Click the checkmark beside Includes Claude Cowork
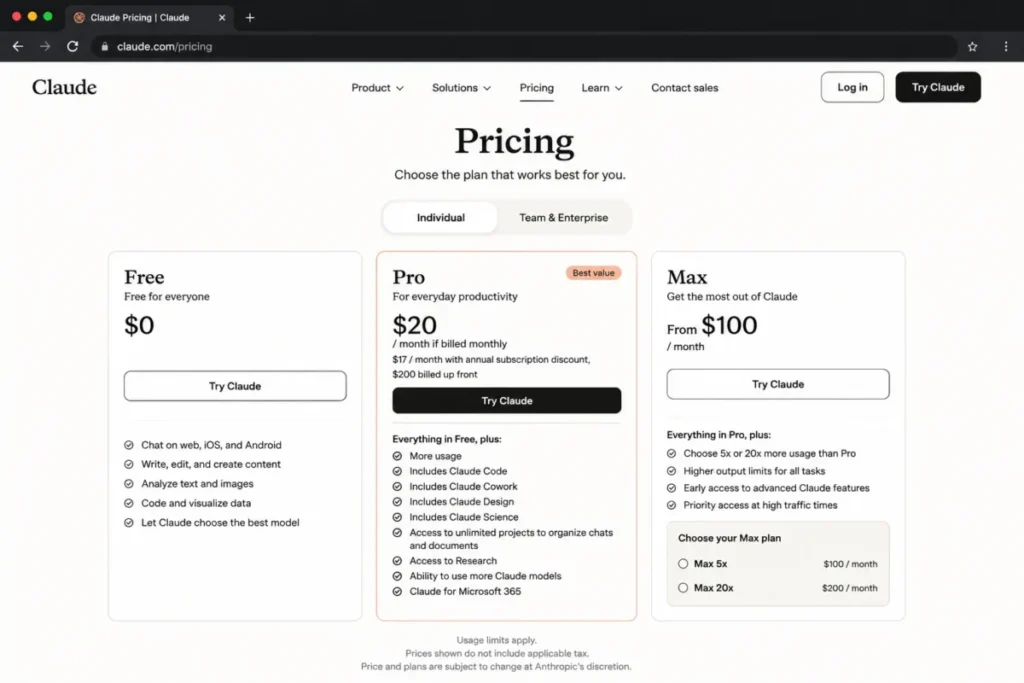 point(397,486)
